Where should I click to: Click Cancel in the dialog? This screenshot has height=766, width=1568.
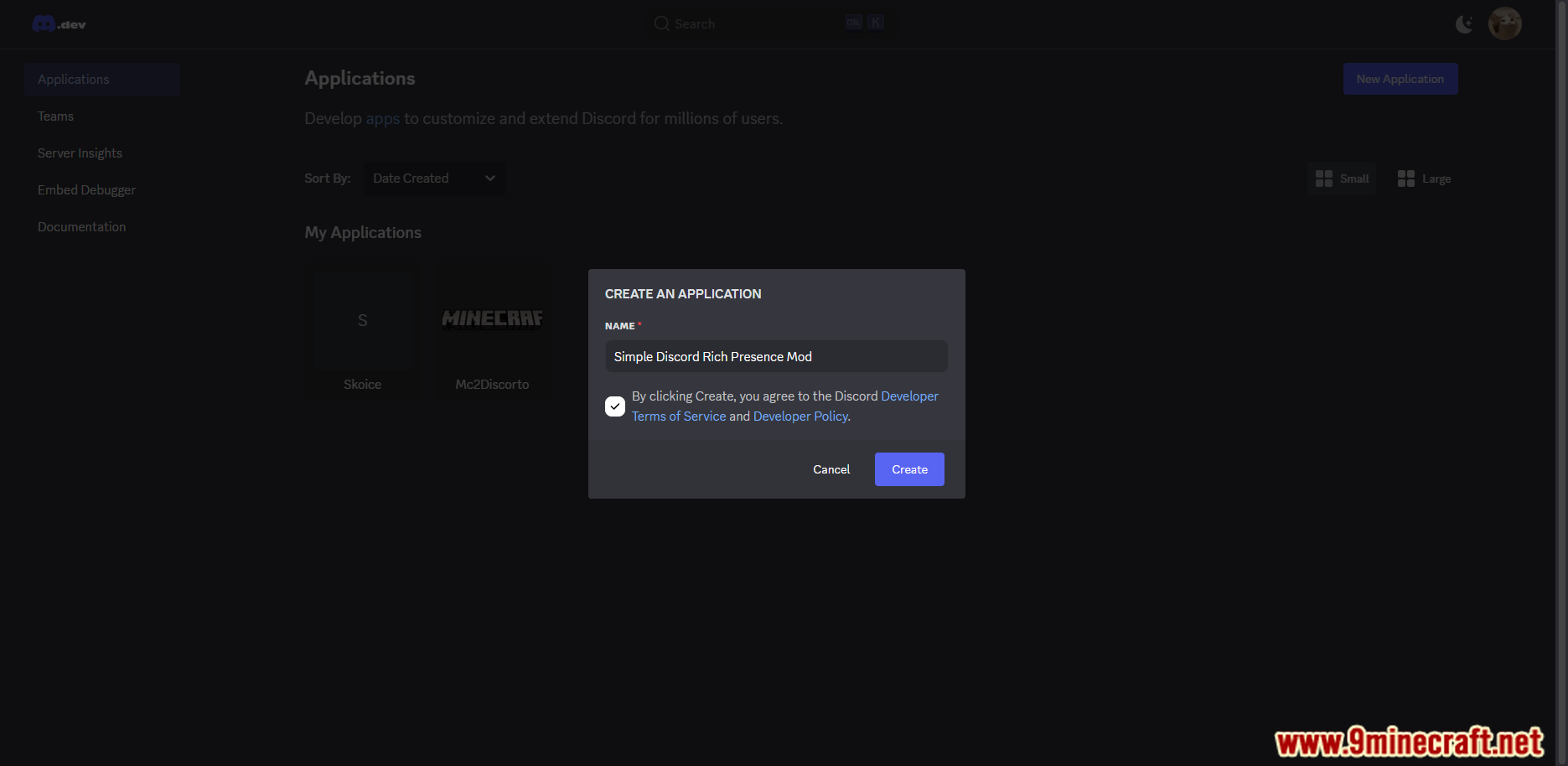click(831, 469)
